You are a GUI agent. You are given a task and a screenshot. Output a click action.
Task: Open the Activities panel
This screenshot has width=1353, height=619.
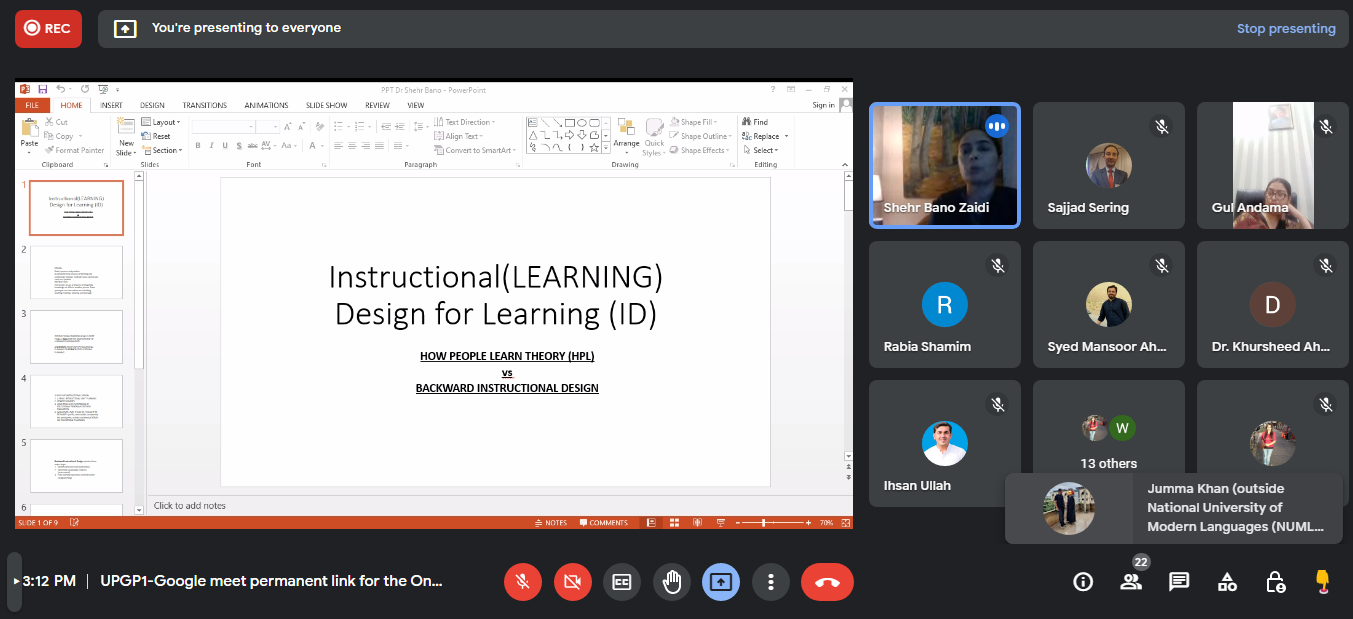tap(1227, 582)
